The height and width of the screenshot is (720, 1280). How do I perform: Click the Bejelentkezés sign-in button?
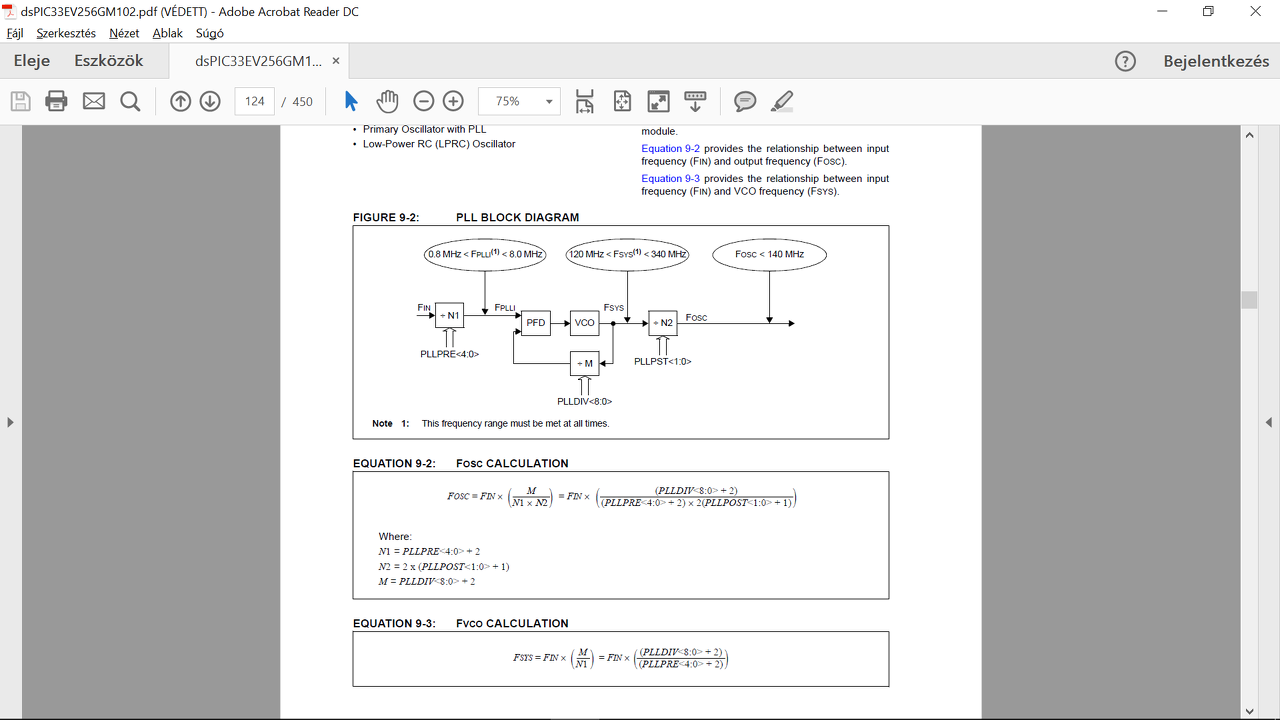click(1216, 61)
